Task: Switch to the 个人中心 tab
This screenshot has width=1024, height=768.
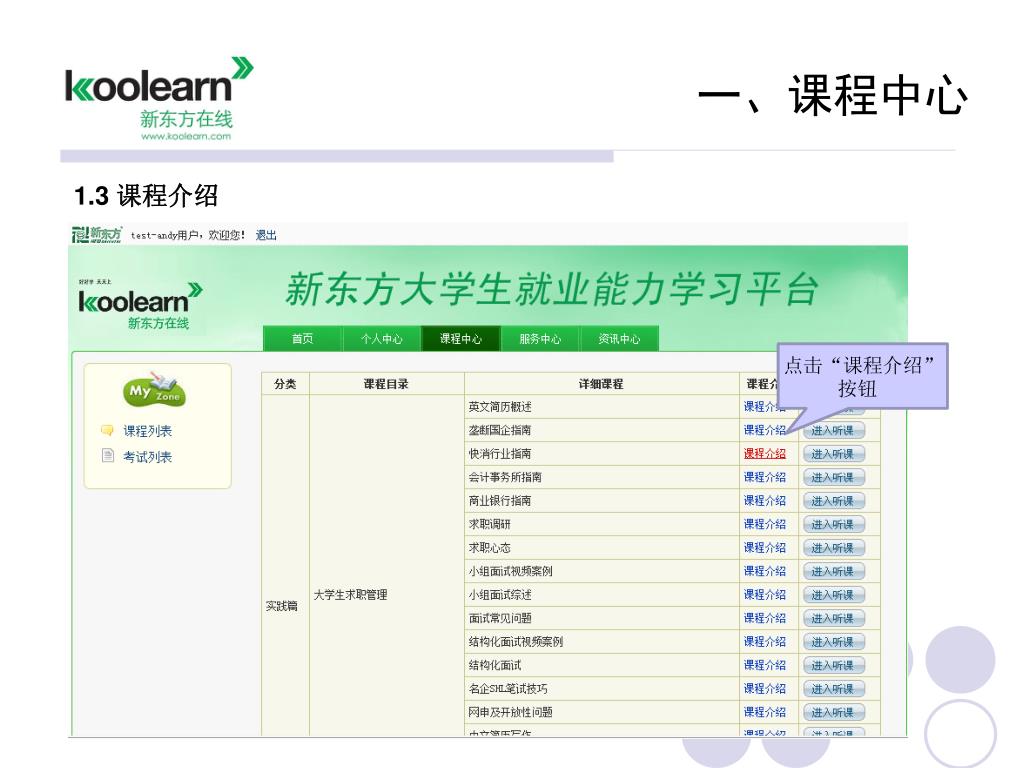Action: (x=382, y=338)
